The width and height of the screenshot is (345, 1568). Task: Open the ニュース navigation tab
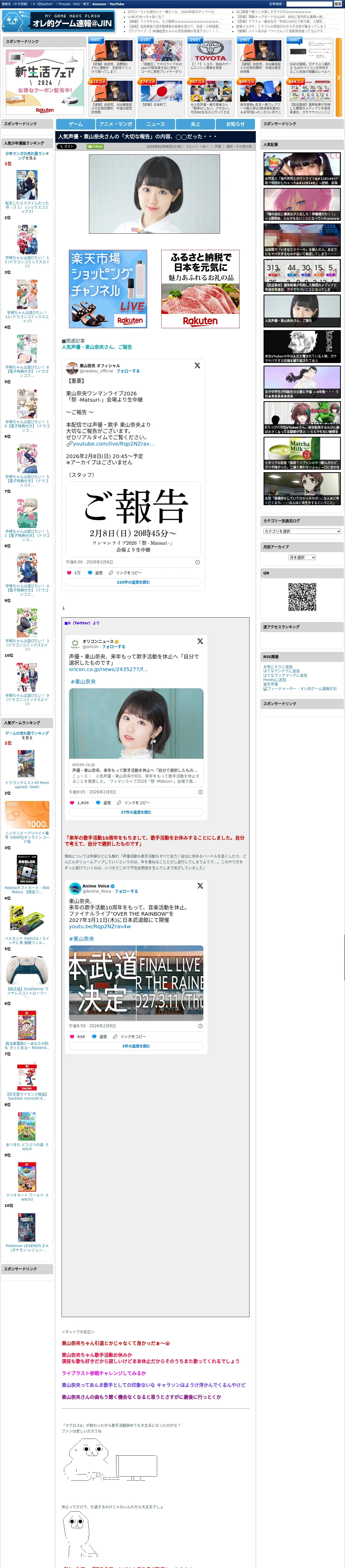(x=156, y=124)
